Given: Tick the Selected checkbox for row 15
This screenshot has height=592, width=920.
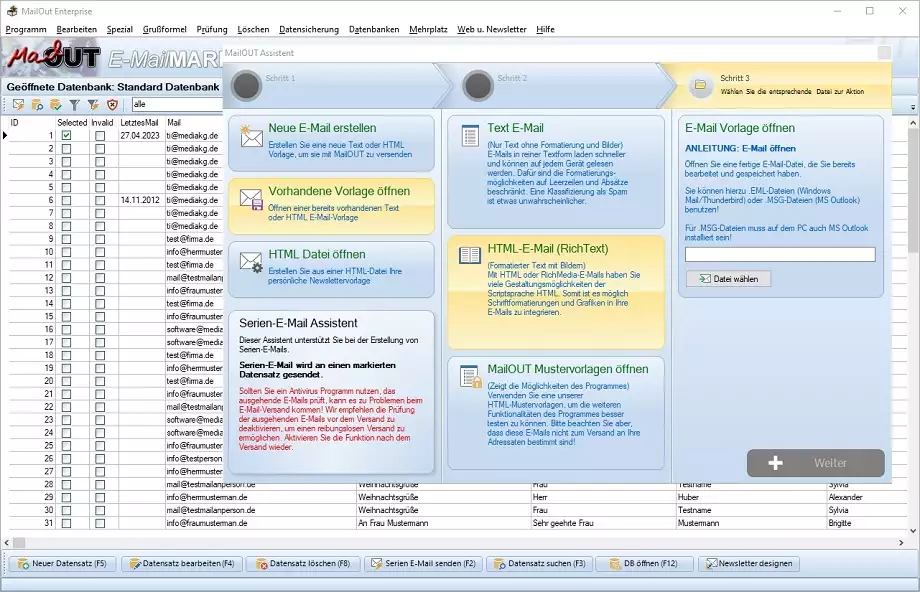Looking at the screenshot, I should point(66,316).
